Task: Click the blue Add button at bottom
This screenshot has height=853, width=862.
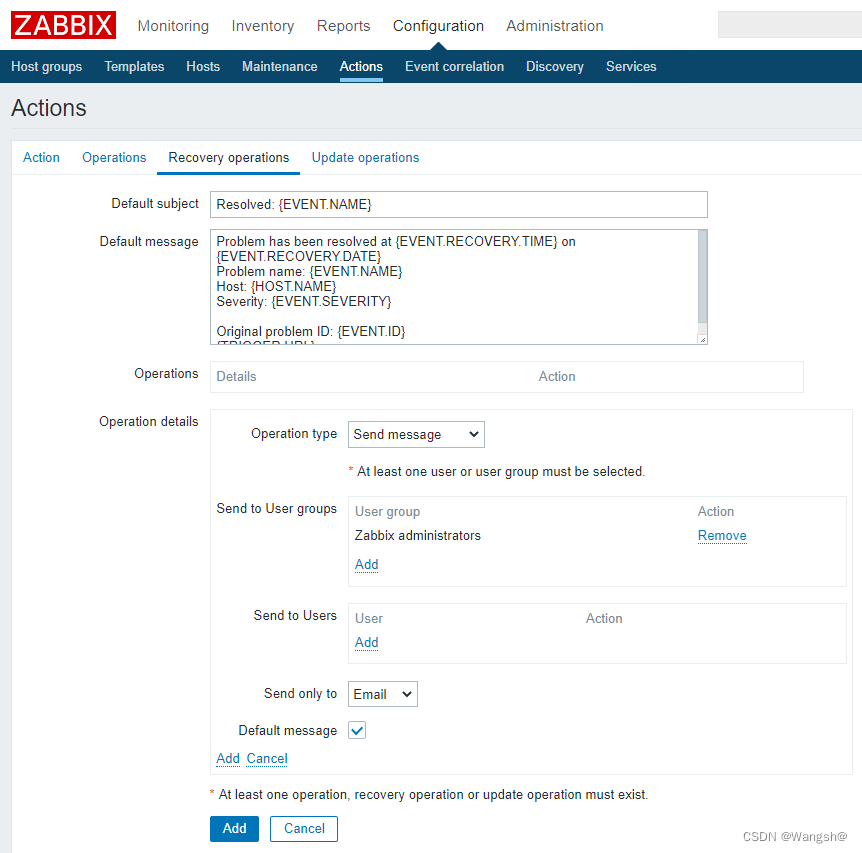Action: pos(233,828)
